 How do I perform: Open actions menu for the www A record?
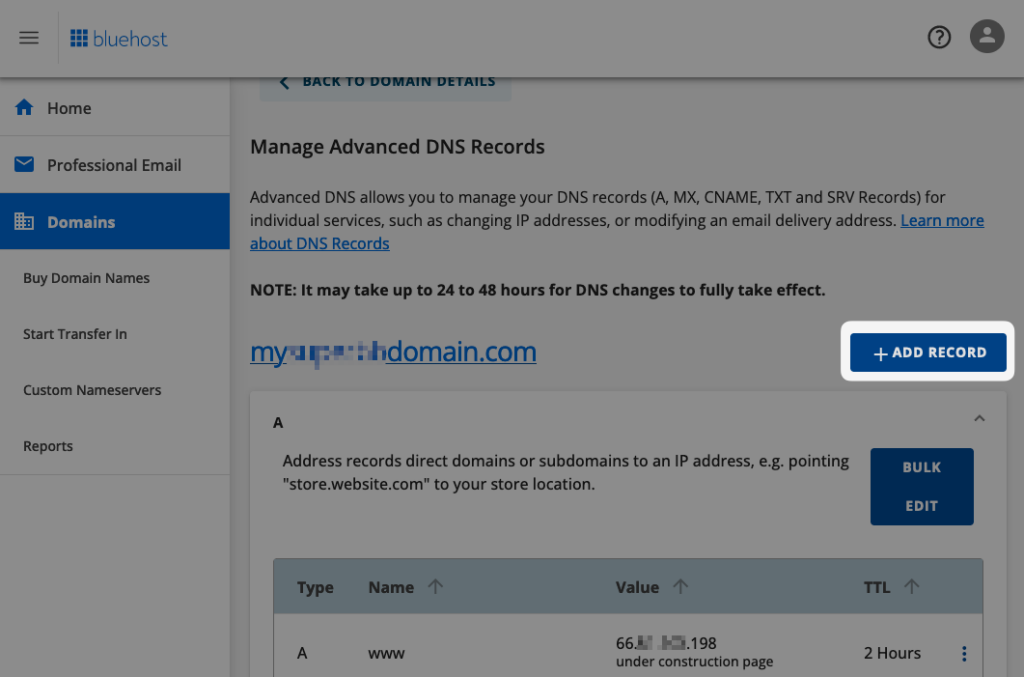click(963, 652)
